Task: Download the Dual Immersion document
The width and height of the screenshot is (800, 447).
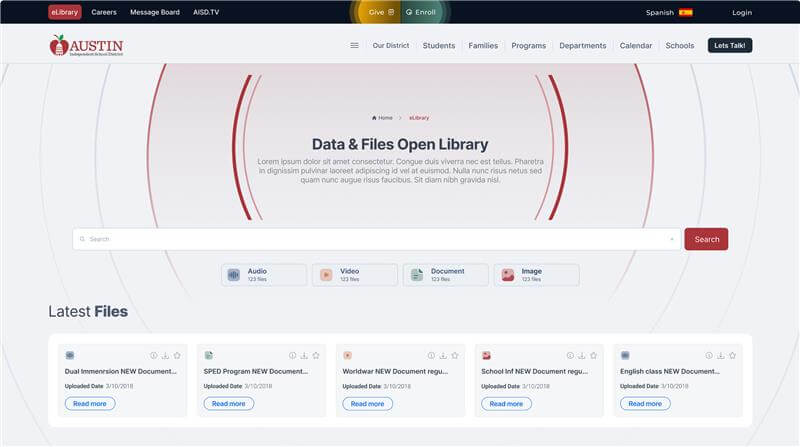Action: [165, 355]
